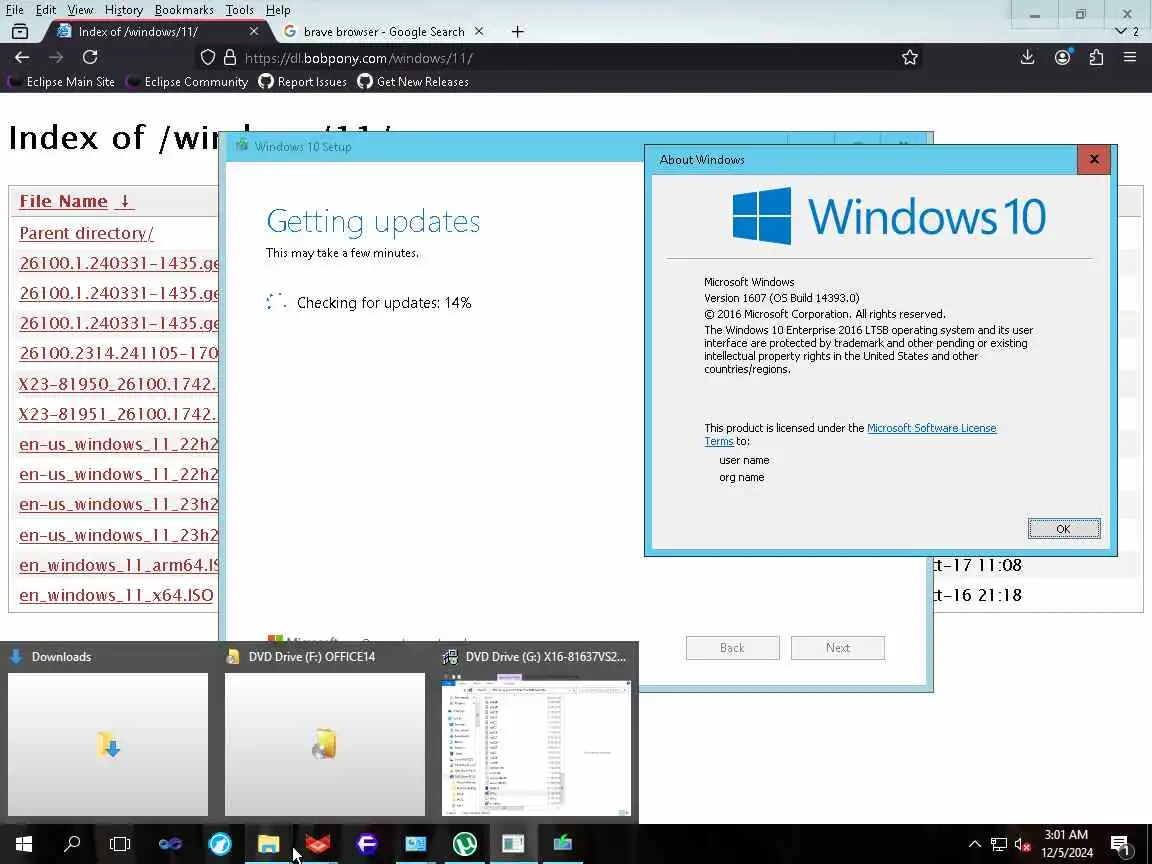
Task: Open taskbar search magnifier
Action: [x=72, y=843]
